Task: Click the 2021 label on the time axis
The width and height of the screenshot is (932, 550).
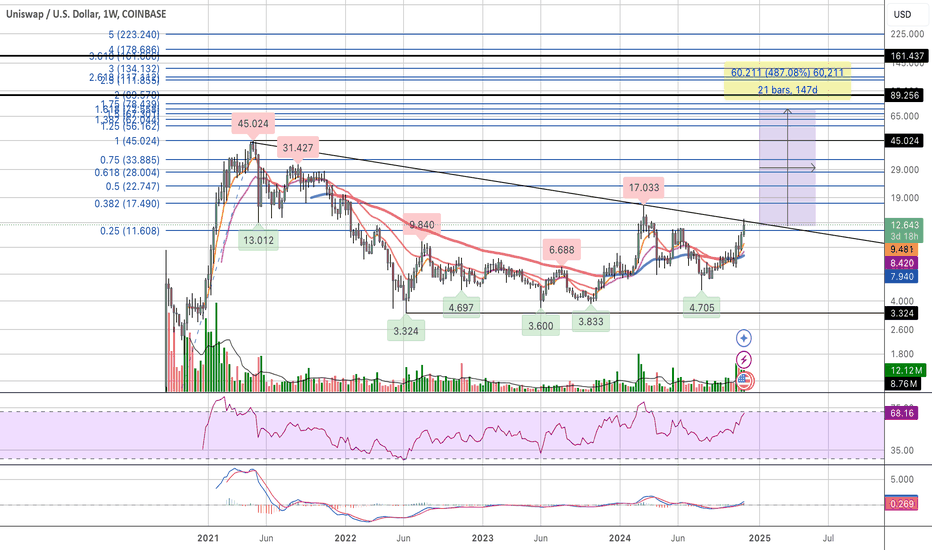Action: click(208, 538)
